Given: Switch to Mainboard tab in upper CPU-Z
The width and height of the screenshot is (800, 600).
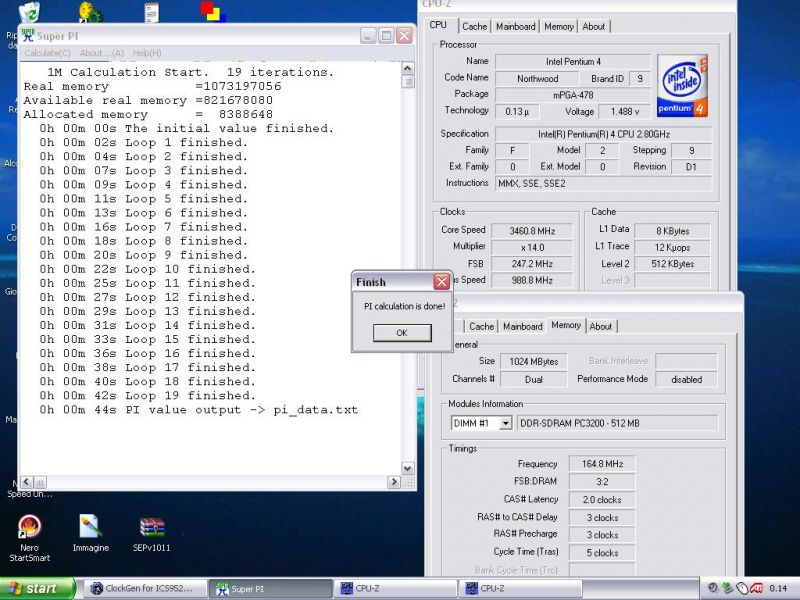Looking at the screenshot, I should (x=516, y=27).
